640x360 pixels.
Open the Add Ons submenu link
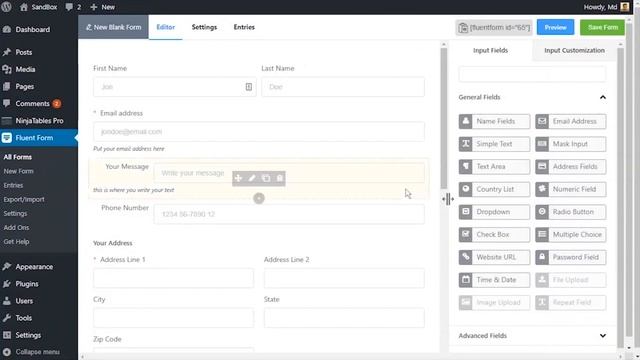(16, 228)
